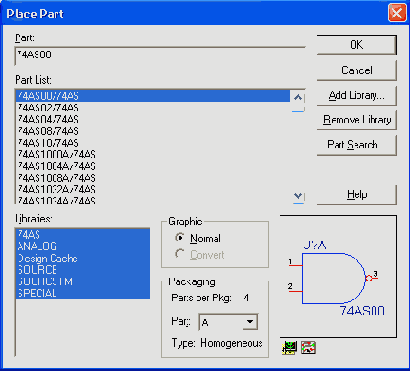
Task: Click OK to confirm the part
Action: coord(356,45)
